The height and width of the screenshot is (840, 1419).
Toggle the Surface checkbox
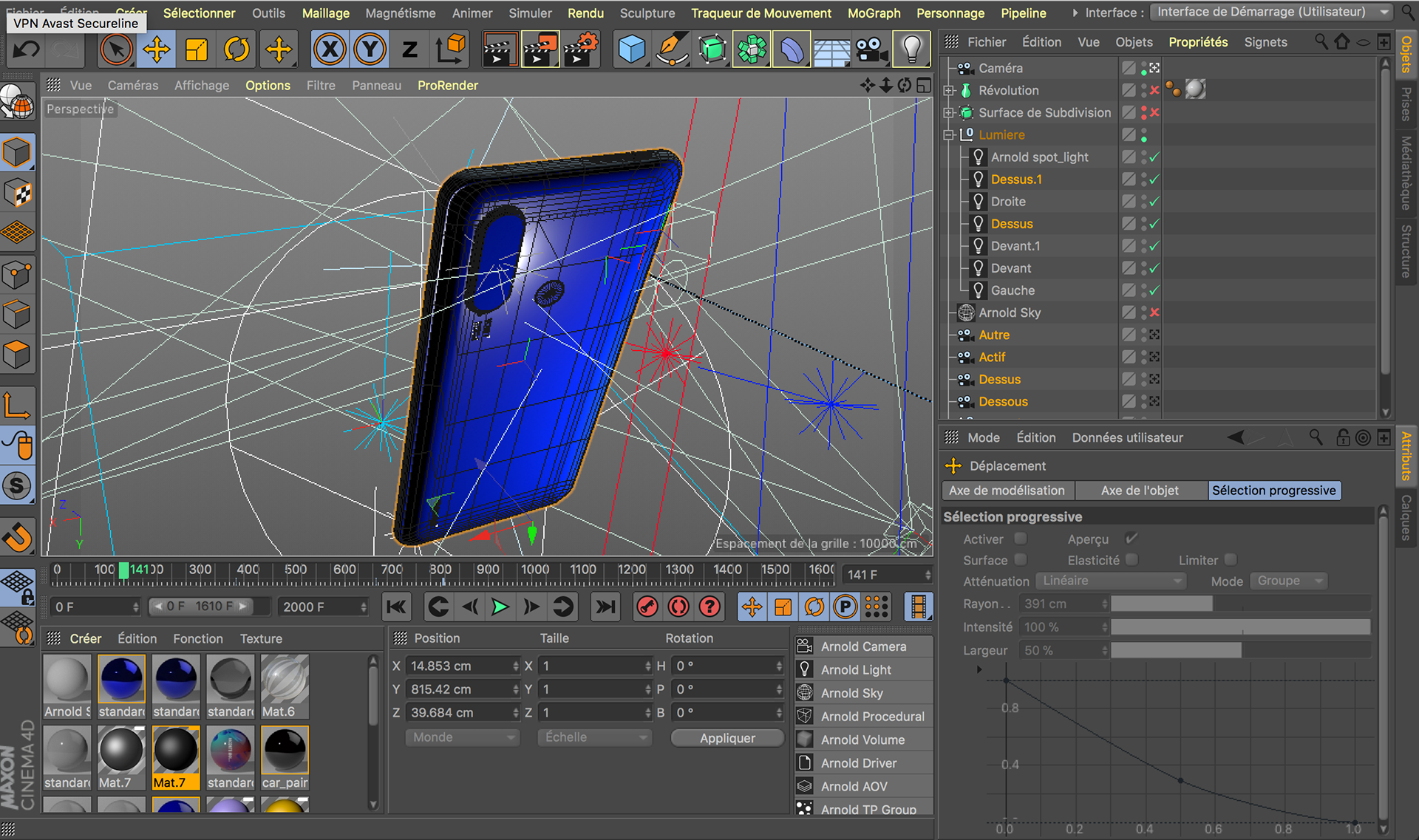[x=1021, y=560]
